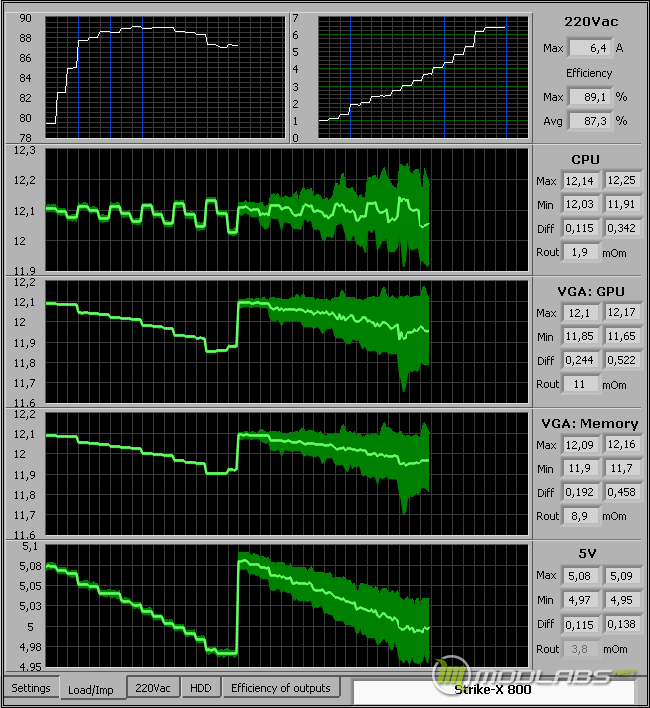The height and width of the screenshot is (708, 650).
Task: Open the Efficiency of outputs tab
Action: (281, 688)
